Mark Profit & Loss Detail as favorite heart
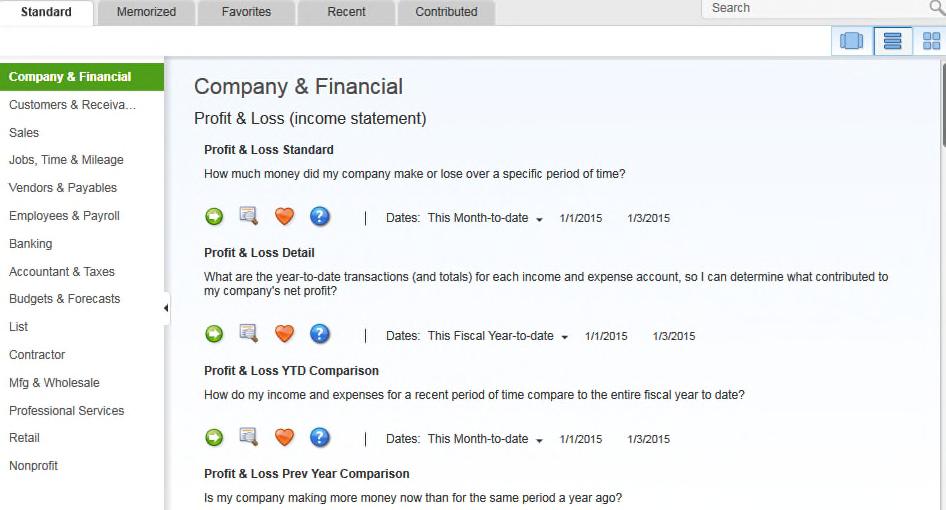This screenshot has width=946, height=510. 284,333
